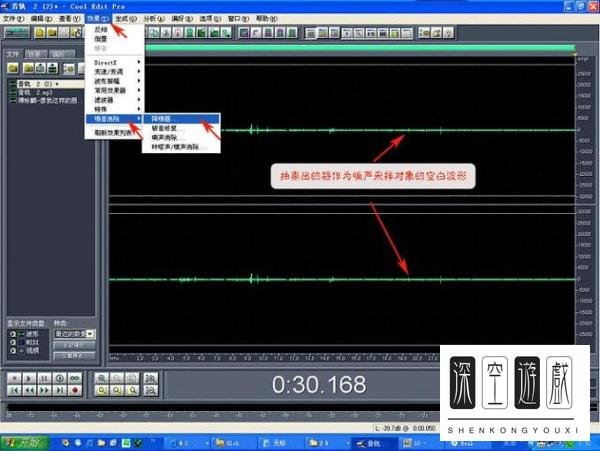Click the circled Play-to-end button
600x451 pixels.
click(x=60, y=378)
